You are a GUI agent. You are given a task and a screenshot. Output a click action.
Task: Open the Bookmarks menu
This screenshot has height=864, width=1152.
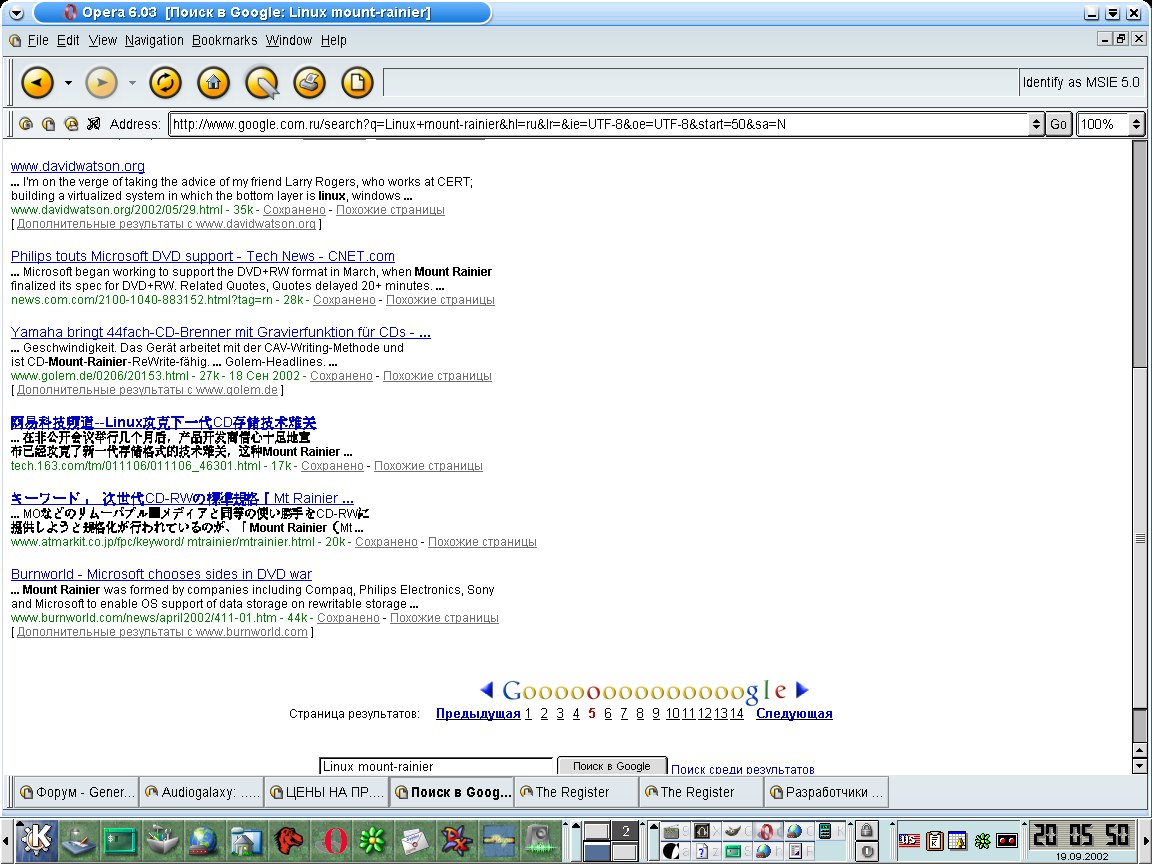225,40
